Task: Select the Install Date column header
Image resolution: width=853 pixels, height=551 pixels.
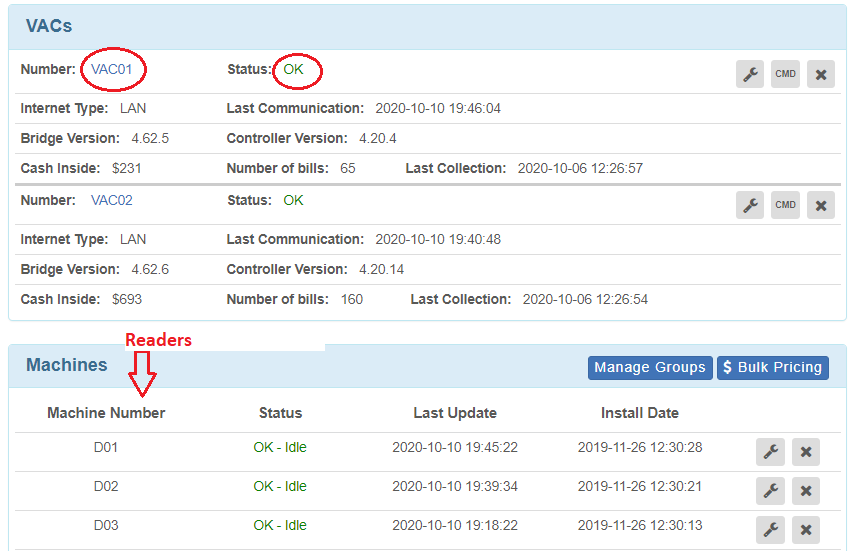Action: pyautogui.click(x=640, y=413)
